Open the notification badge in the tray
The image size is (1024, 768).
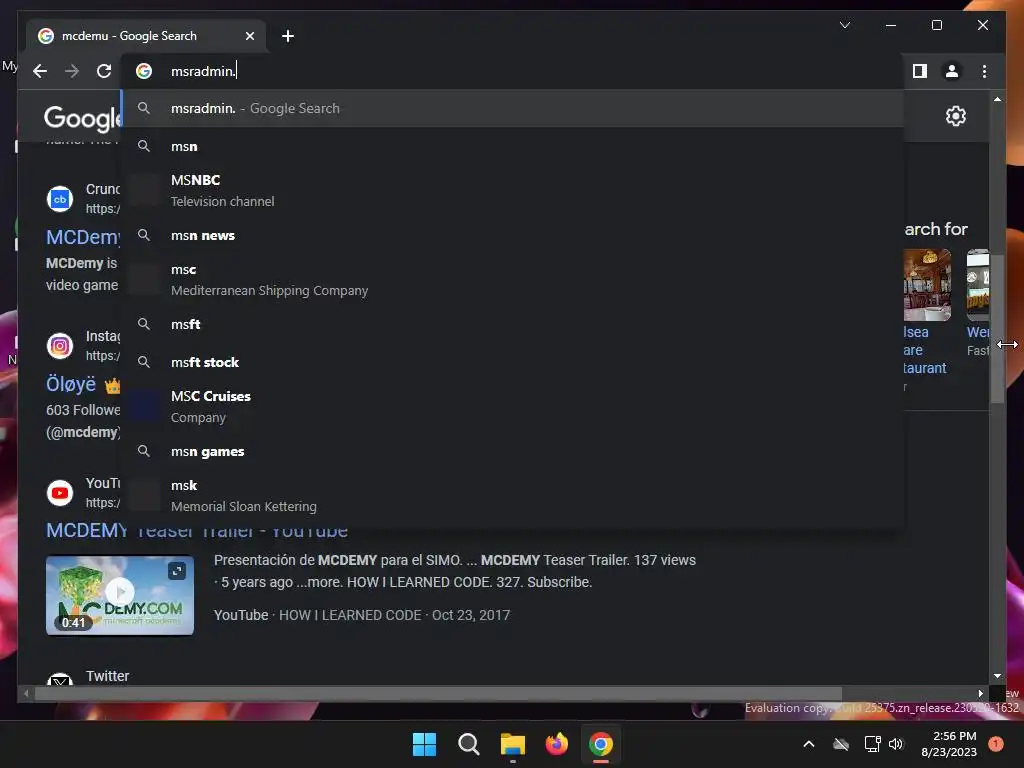996,743
